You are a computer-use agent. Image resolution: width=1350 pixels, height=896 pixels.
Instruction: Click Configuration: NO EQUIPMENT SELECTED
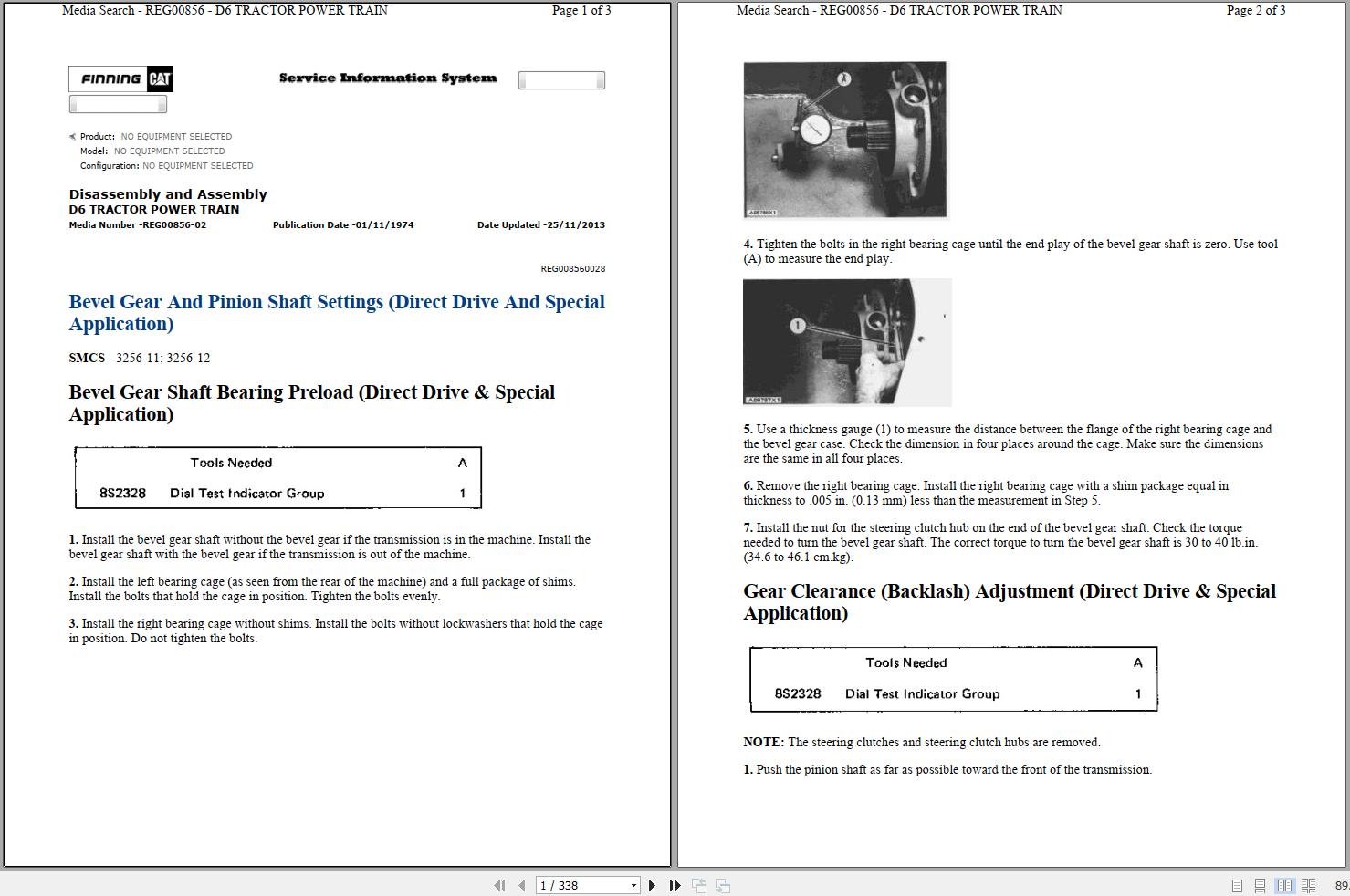167,166
